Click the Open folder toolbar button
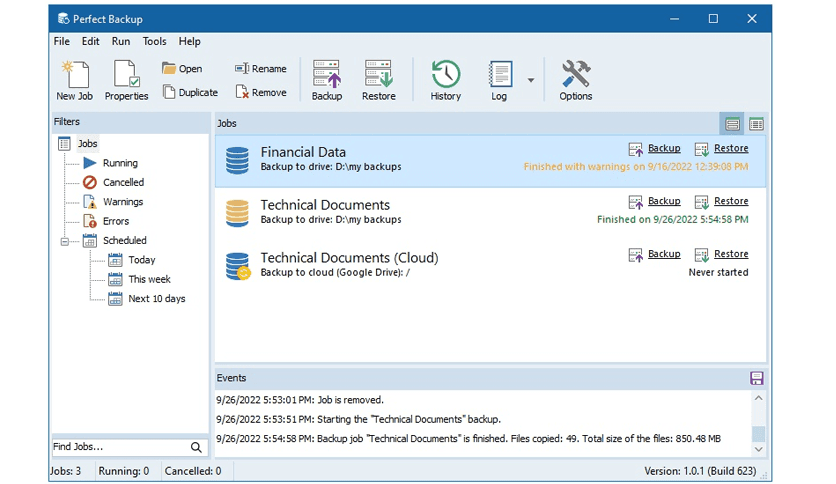Image resolution: width=836 pixels, height=484 pixels. pos(182,69)
